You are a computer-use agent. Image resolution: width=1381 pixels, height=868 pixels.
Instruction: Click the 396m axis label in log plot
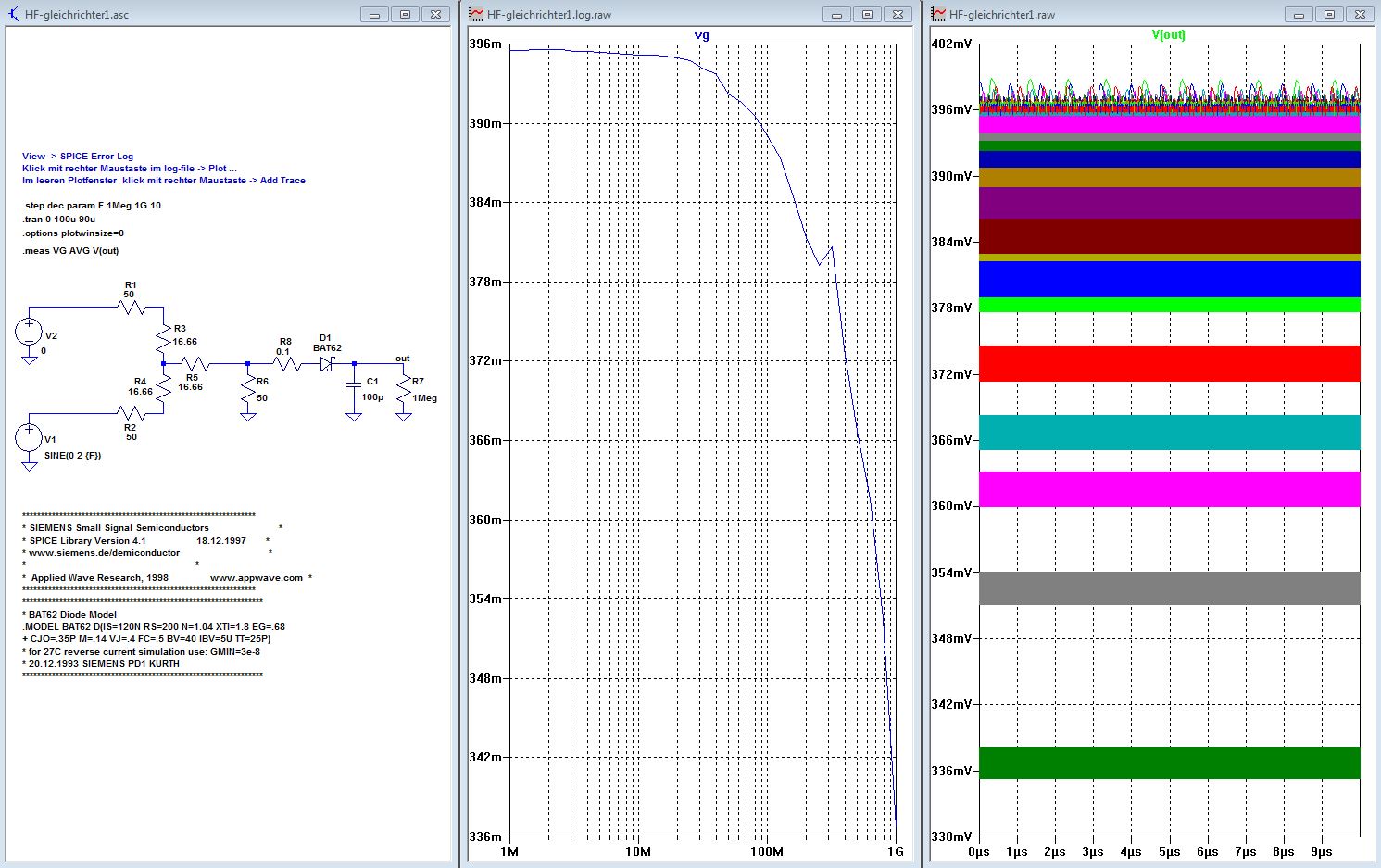tap(485, 44)
